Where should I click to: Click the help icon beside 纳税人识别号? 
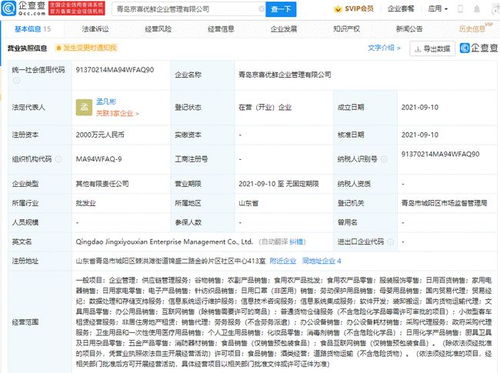coord(384,159)
